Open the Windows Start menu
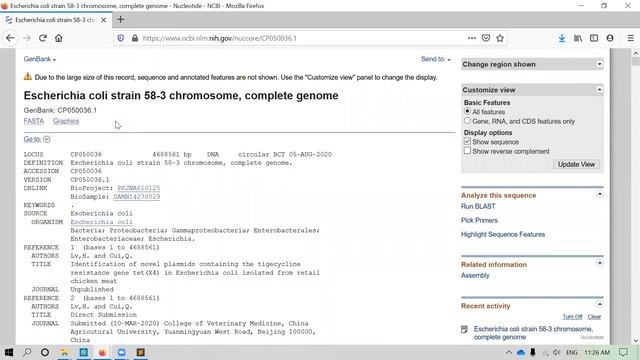The height and width of the screenshot is (360, 640). (9, 352)
